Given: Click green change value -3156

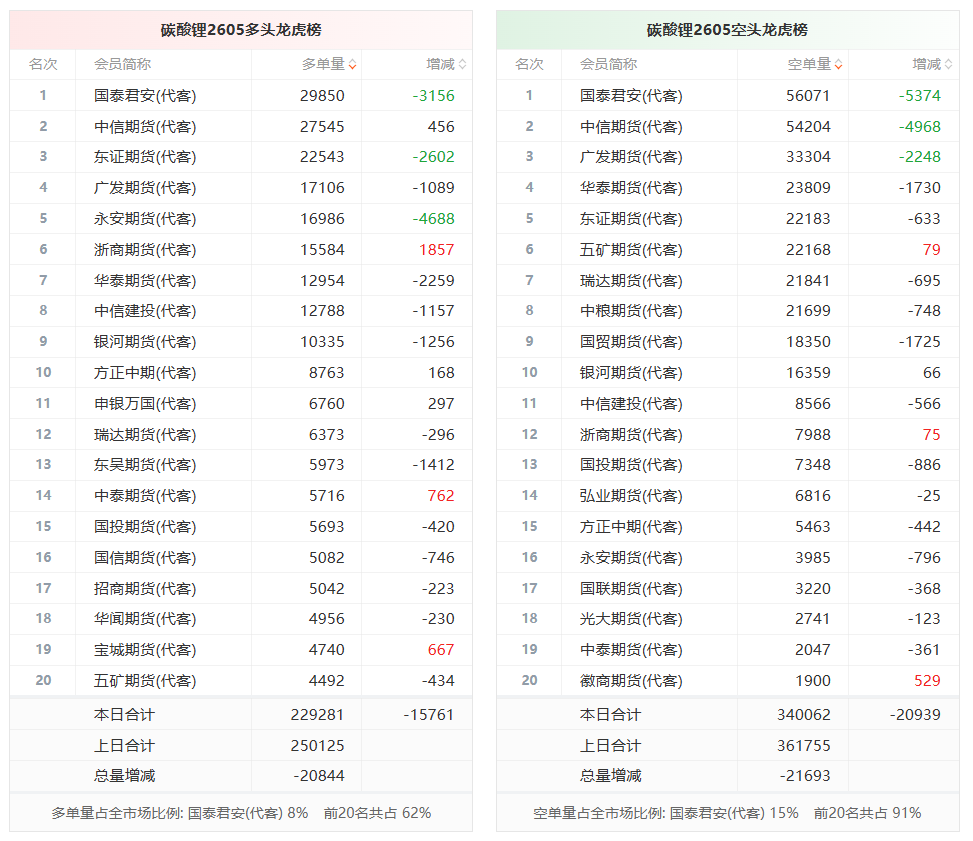Looking at the screenshot, I should click(x=433, y=96).
